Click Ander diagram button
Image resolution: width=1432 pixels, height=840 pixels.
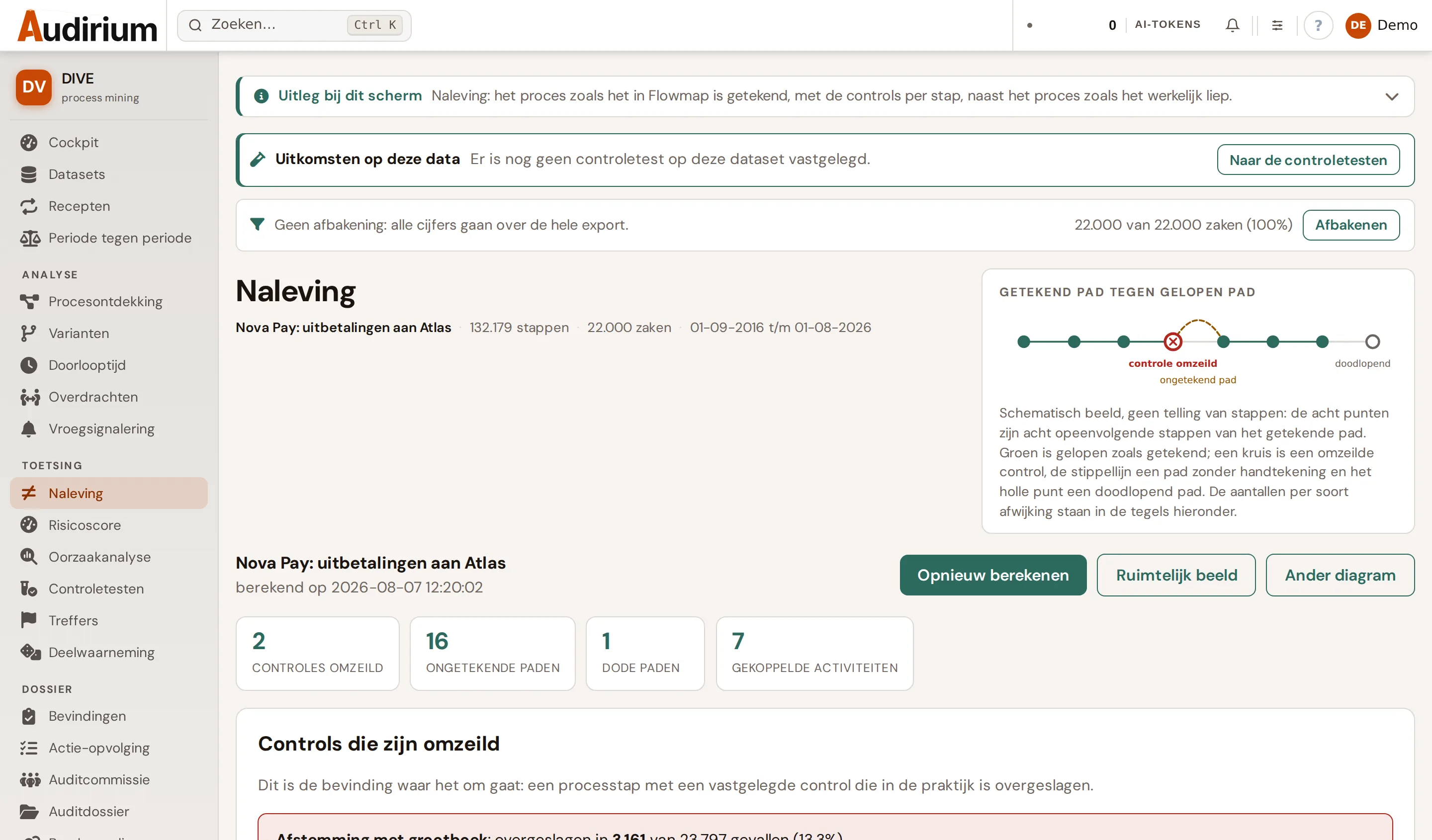coord(1340,575)
